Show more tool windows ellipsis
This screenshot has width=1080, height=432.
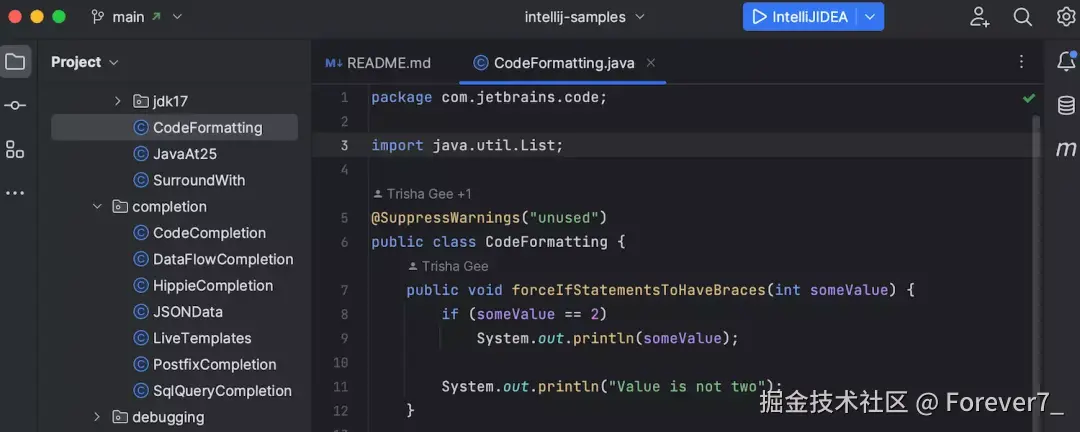click(x=15, y=193)
